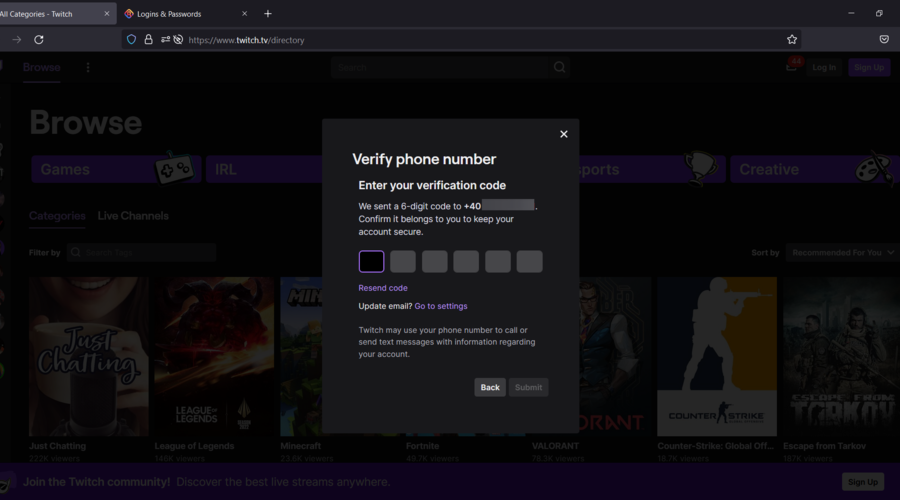Click the second verification code digit box
Image resolution: width=900 pixels, height=500 pixels.
point(403,261)
